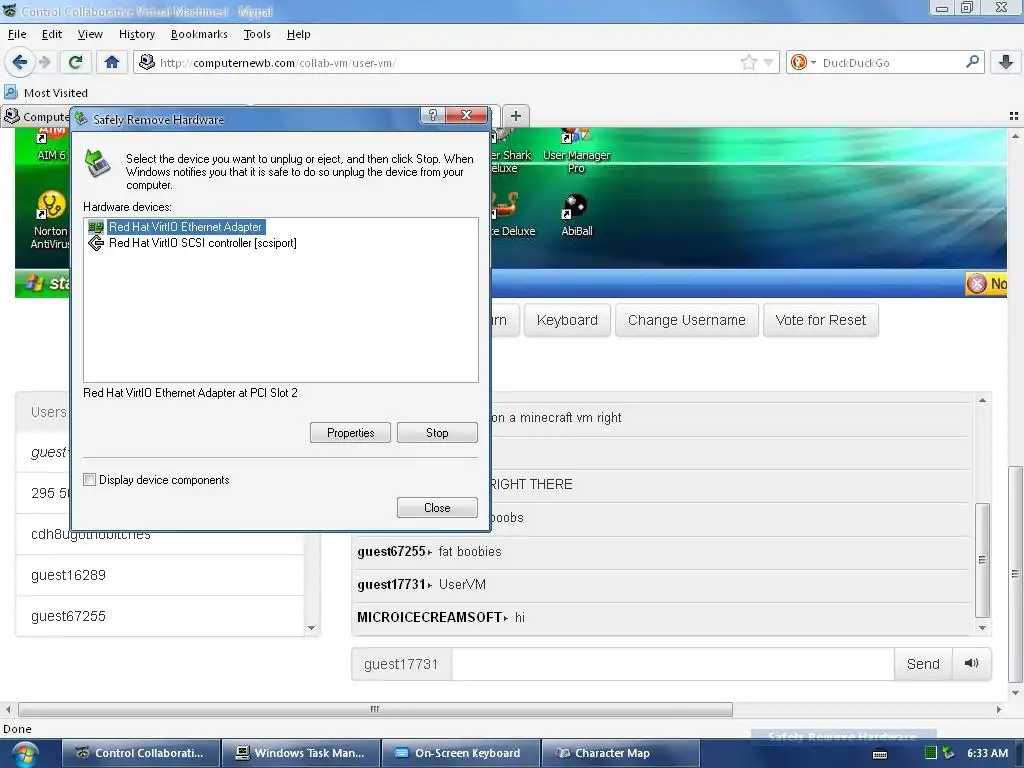The image size is (1024, 768).
Task: Go to the Home page icon
Action: (x=112, y=62)
